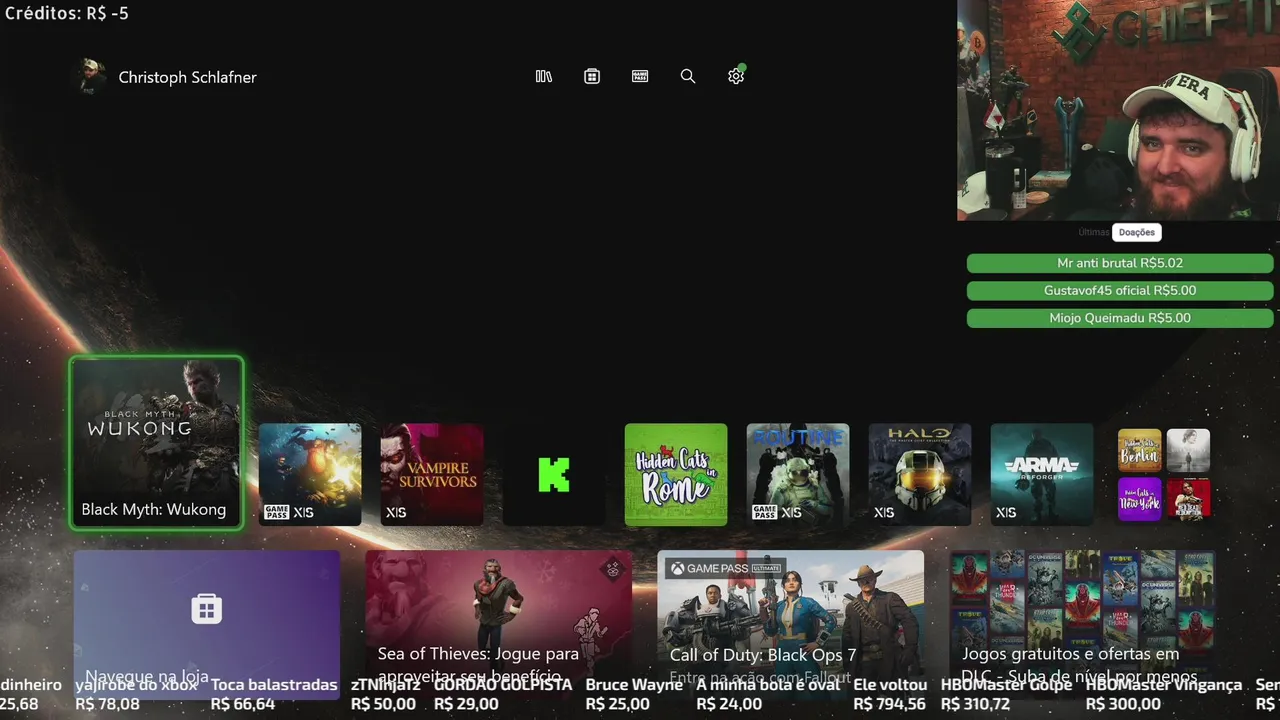Click the Miojo Queimadu R$5.00 donation bar
The image size is (1280, 720).
click(1120, 318)
